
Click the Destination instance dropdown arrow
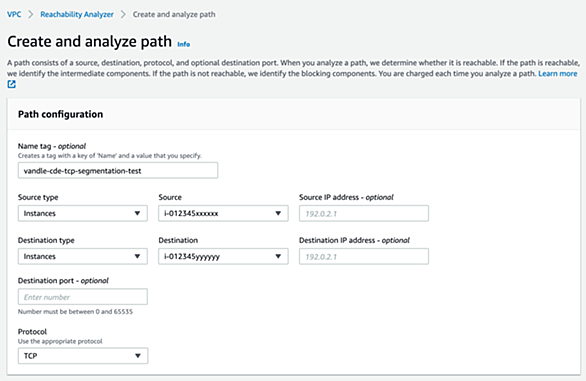278,256
